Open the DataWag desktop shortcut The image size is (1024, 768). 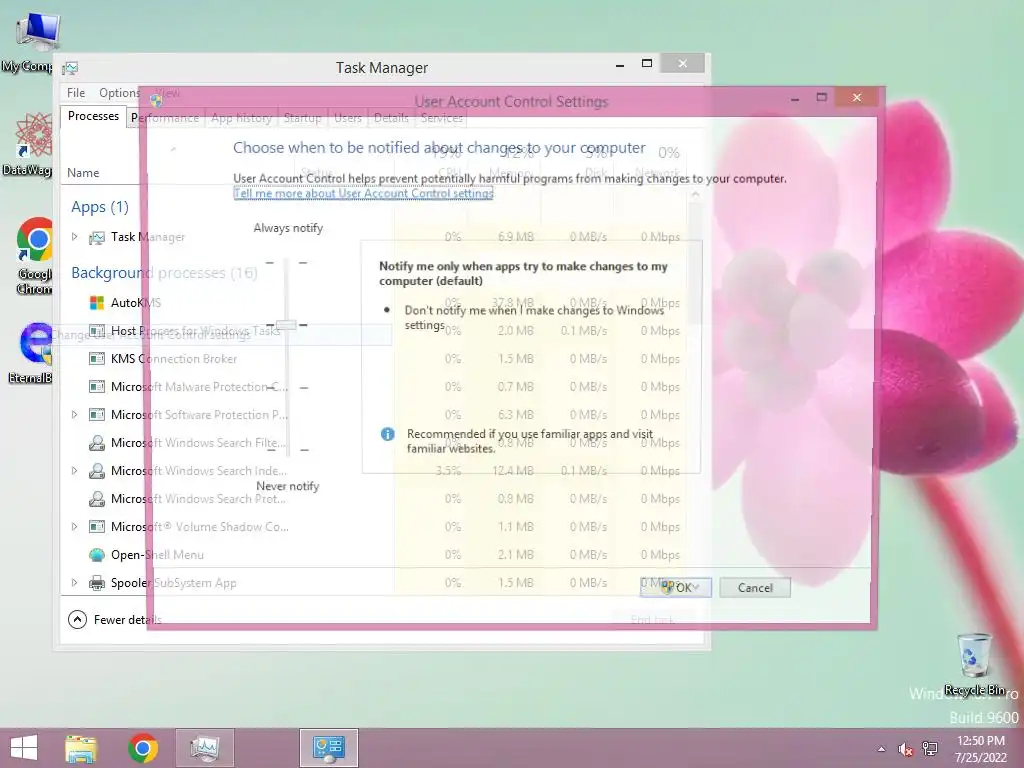[29, 144]
